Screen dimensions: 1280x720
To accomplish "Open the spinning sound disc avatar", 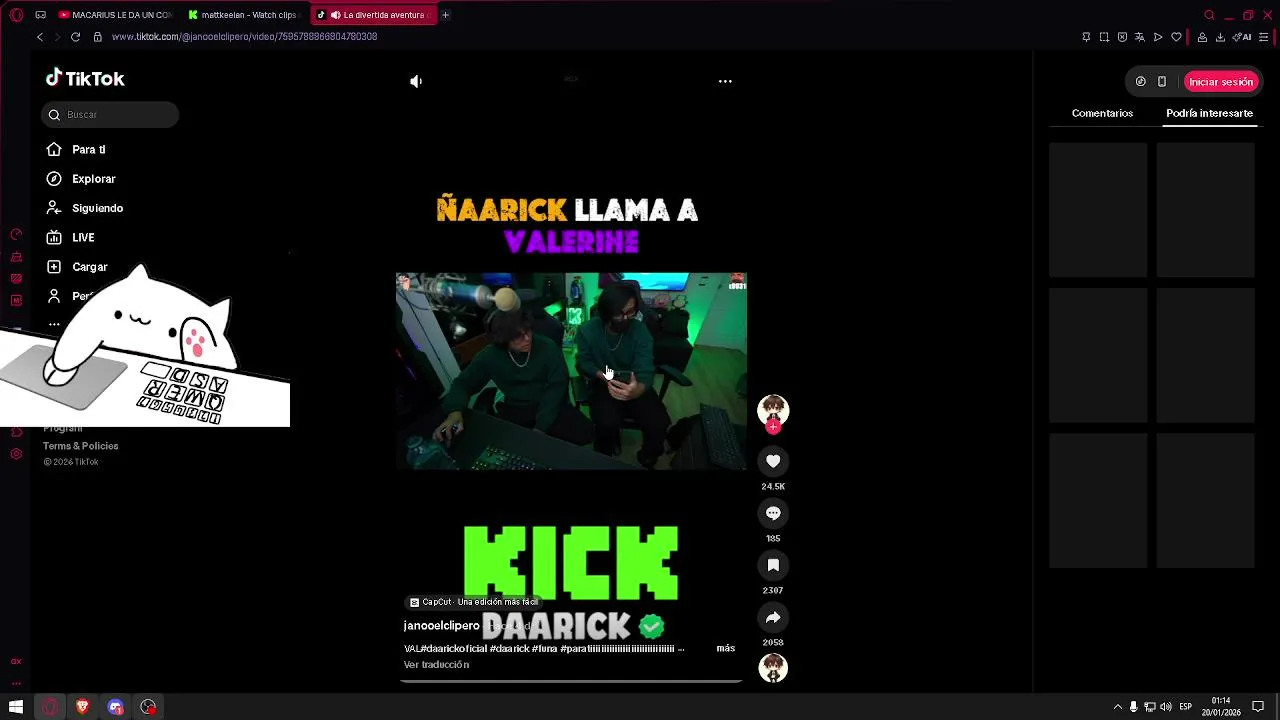I will pos(773,668).
